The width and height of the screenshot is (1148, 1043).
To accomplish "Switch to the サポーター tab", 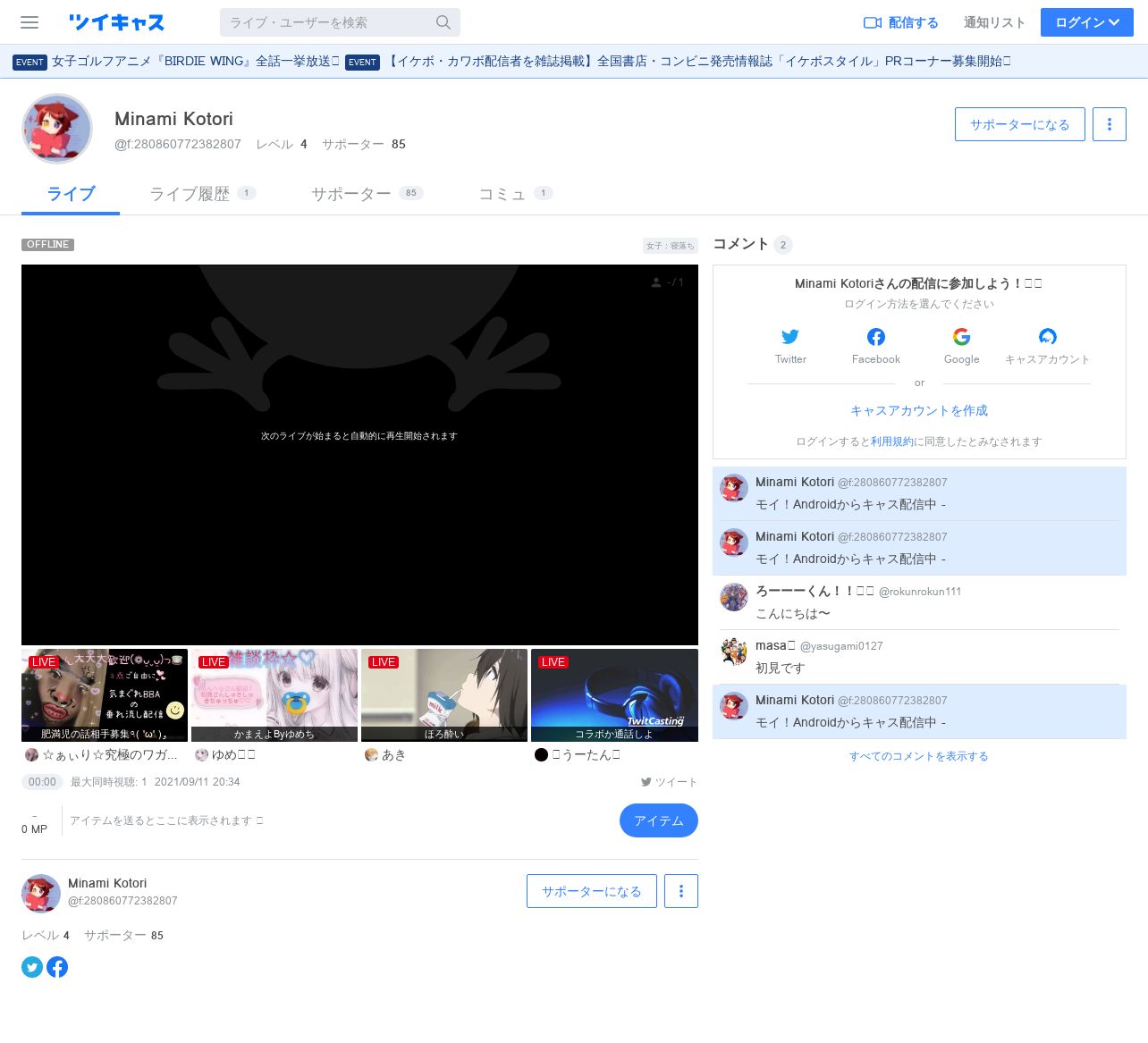I will click(351, 194).
